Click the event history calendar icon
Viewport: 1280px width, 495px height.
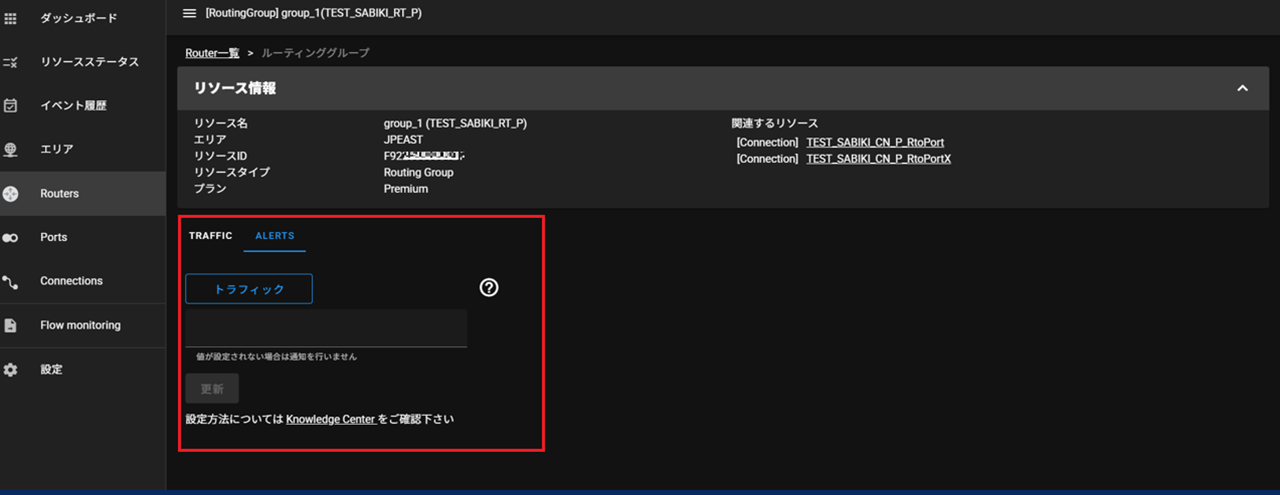11,106
